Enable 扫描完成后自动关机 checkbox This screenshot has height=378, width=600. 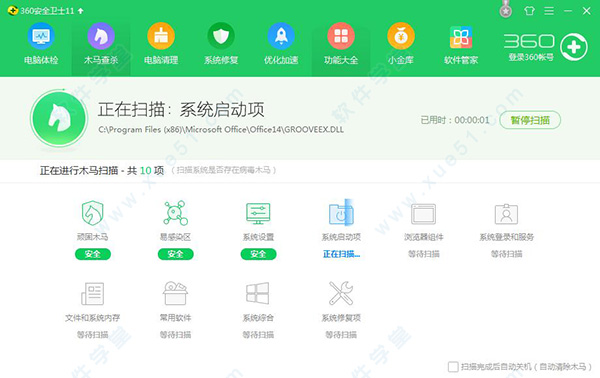(x=453, y=367)
